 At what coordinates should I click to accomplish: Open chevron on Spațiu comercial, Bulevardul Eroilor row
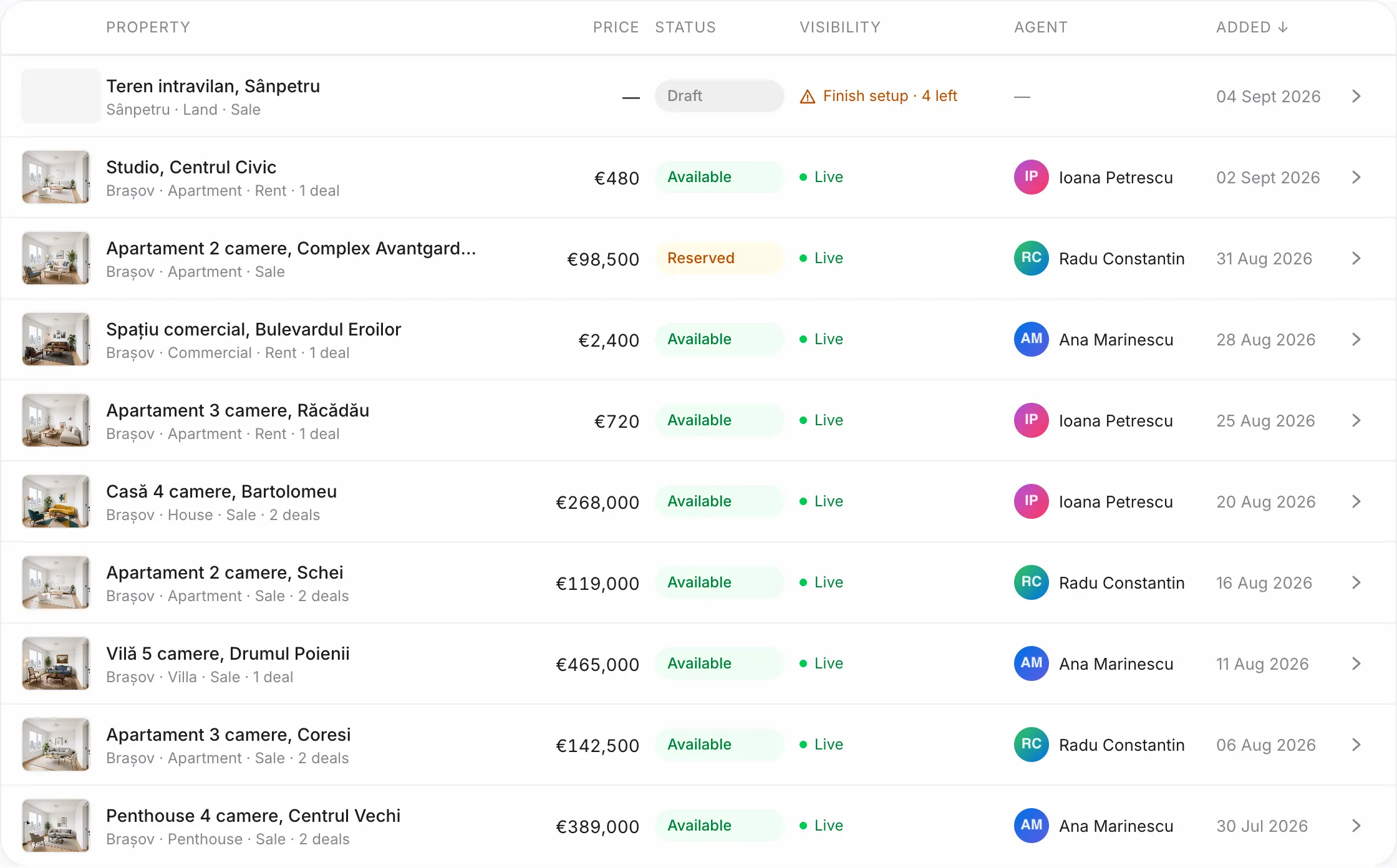point(1356,339)
